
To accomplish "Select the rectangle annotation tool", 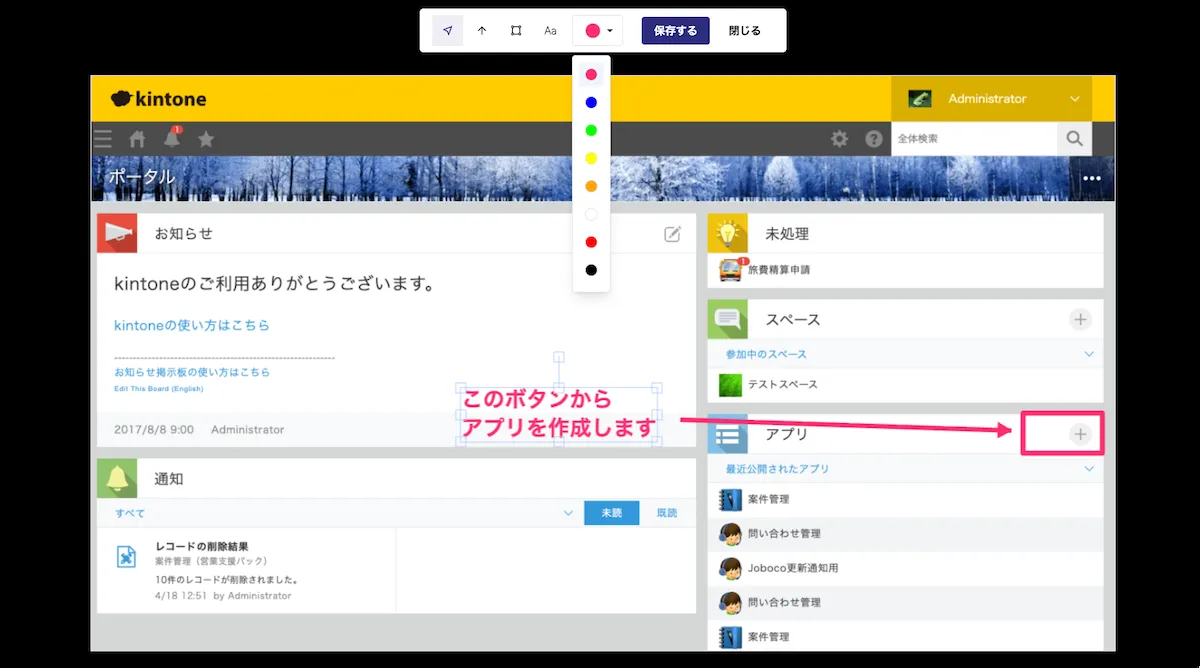I will [x=515, y=30].
